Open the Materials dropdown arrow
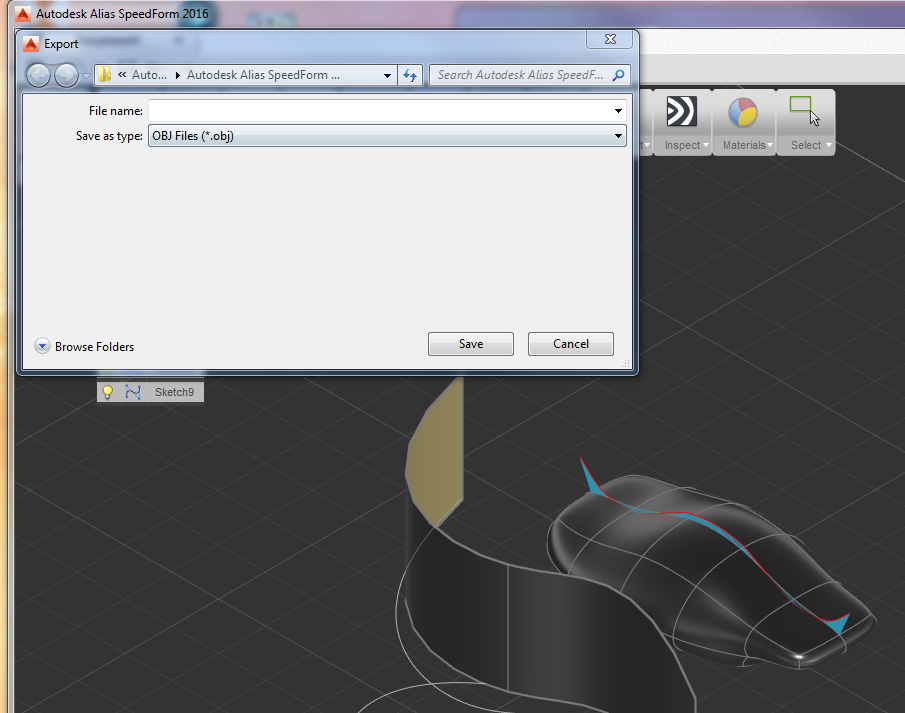This screenshot has height=713, width=905. point(769,145)
